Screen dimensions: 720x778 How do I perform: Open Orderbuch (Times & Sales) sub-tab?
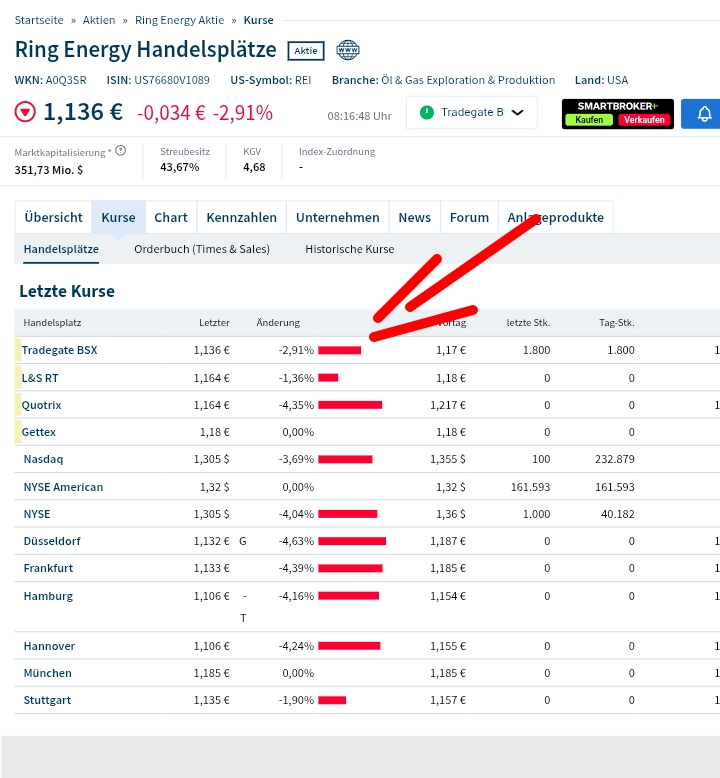coord(202,249)
